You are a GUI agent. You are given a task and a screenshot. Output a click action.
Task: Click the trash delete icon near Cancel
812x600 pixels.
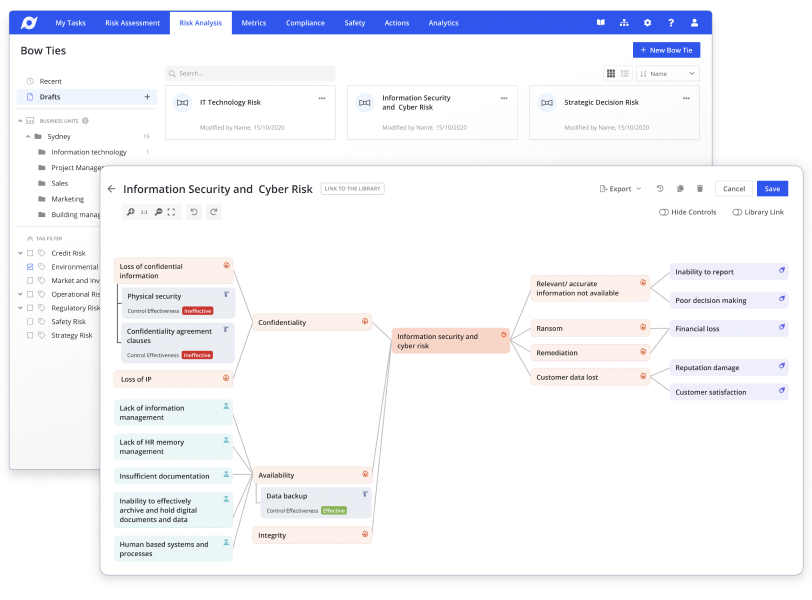coord(700,189)
